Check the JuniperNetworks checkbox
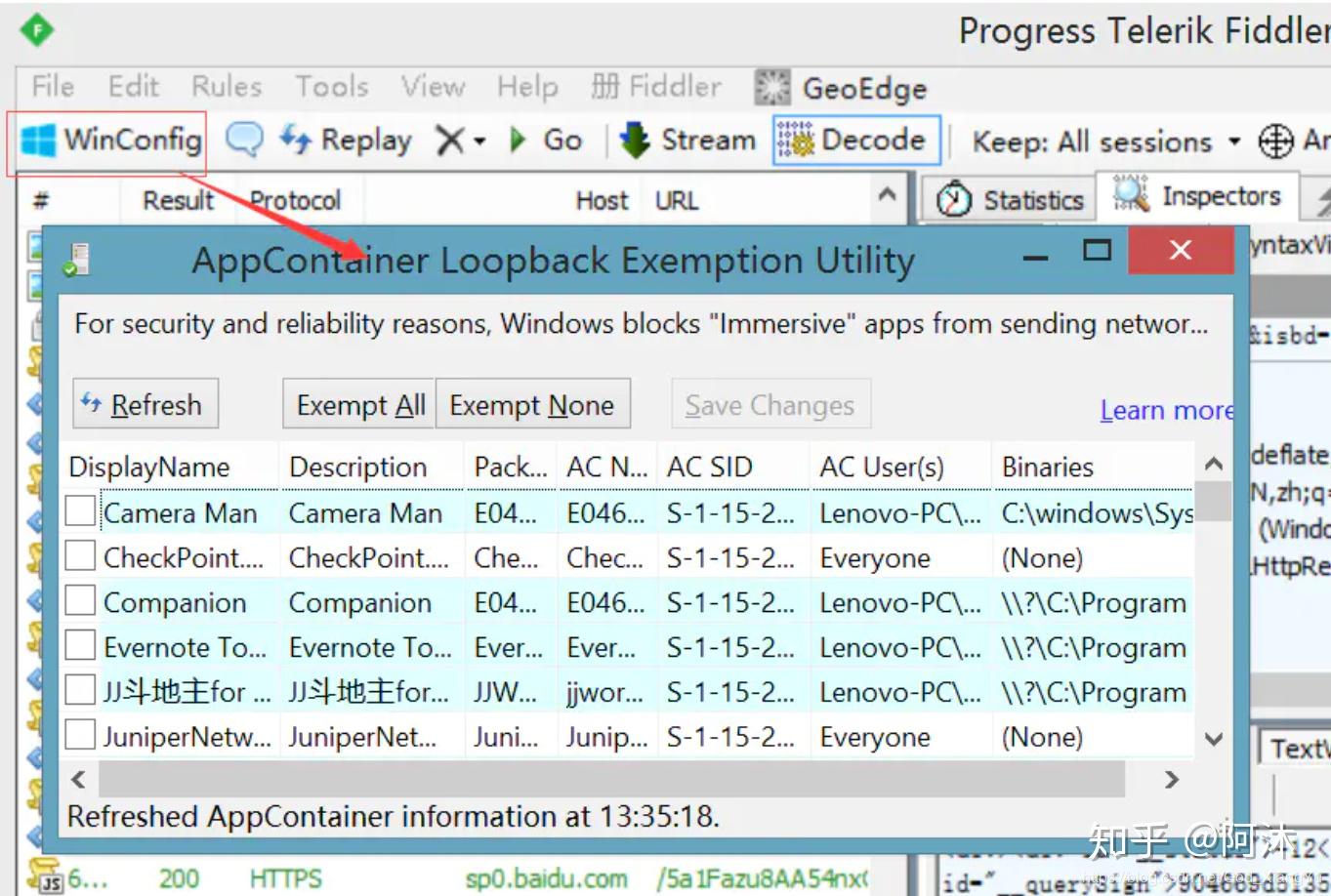Image resolution: width=1331 pixels, height=896 pixels. coord(80,736)
